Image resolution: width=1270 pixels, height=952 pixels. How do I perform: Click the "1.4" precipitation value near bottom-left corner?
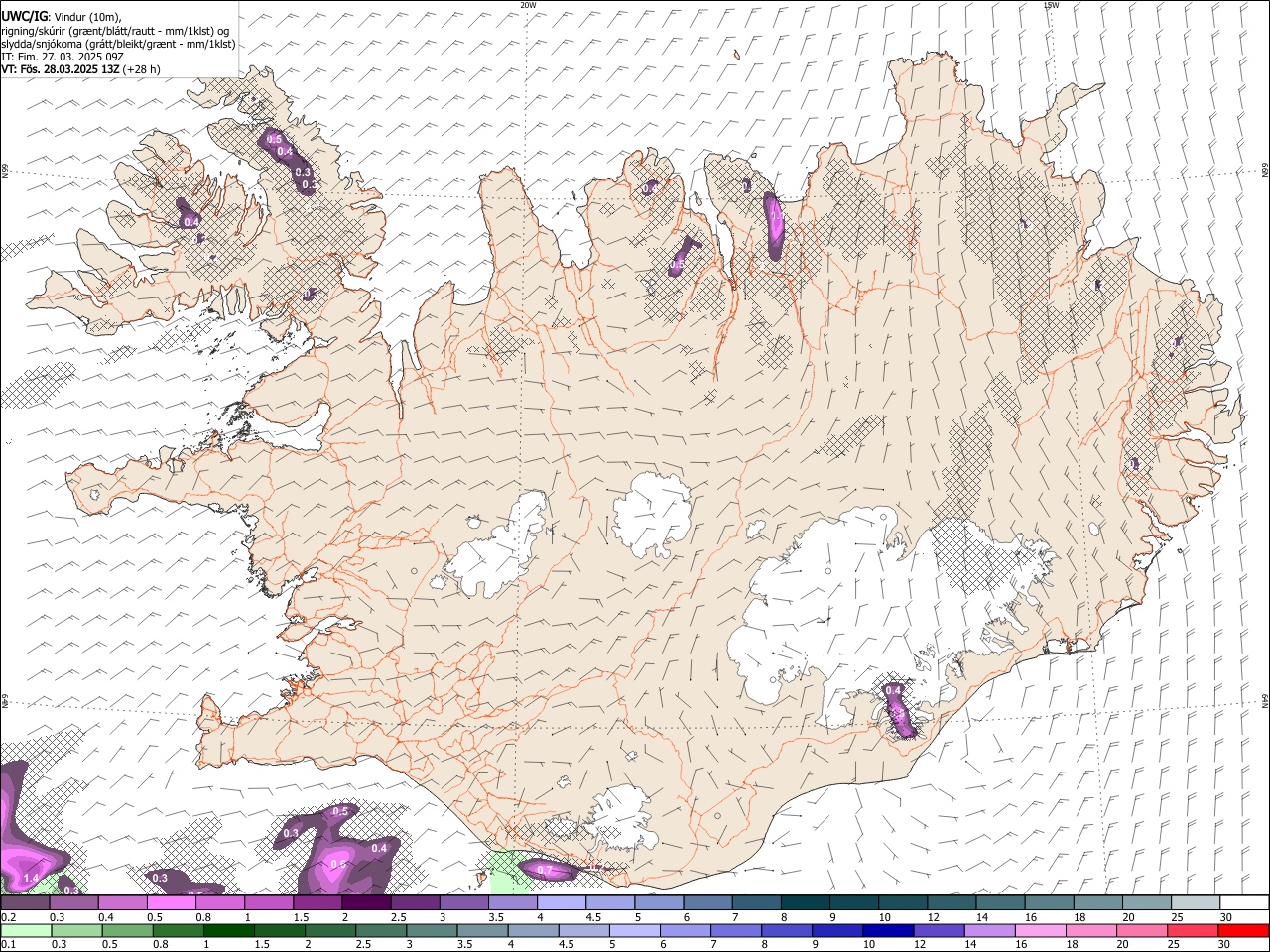coord(31,879)
